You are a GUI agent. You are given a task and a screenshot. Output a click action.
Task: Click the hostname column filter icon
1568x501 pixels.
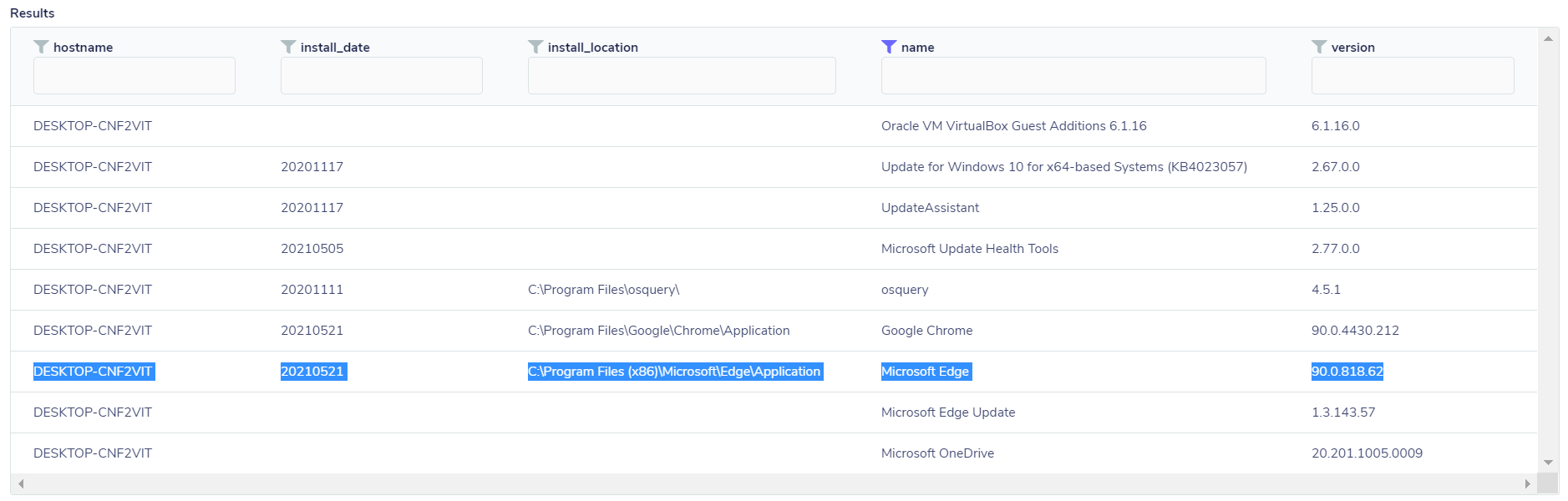pos(41,47)
